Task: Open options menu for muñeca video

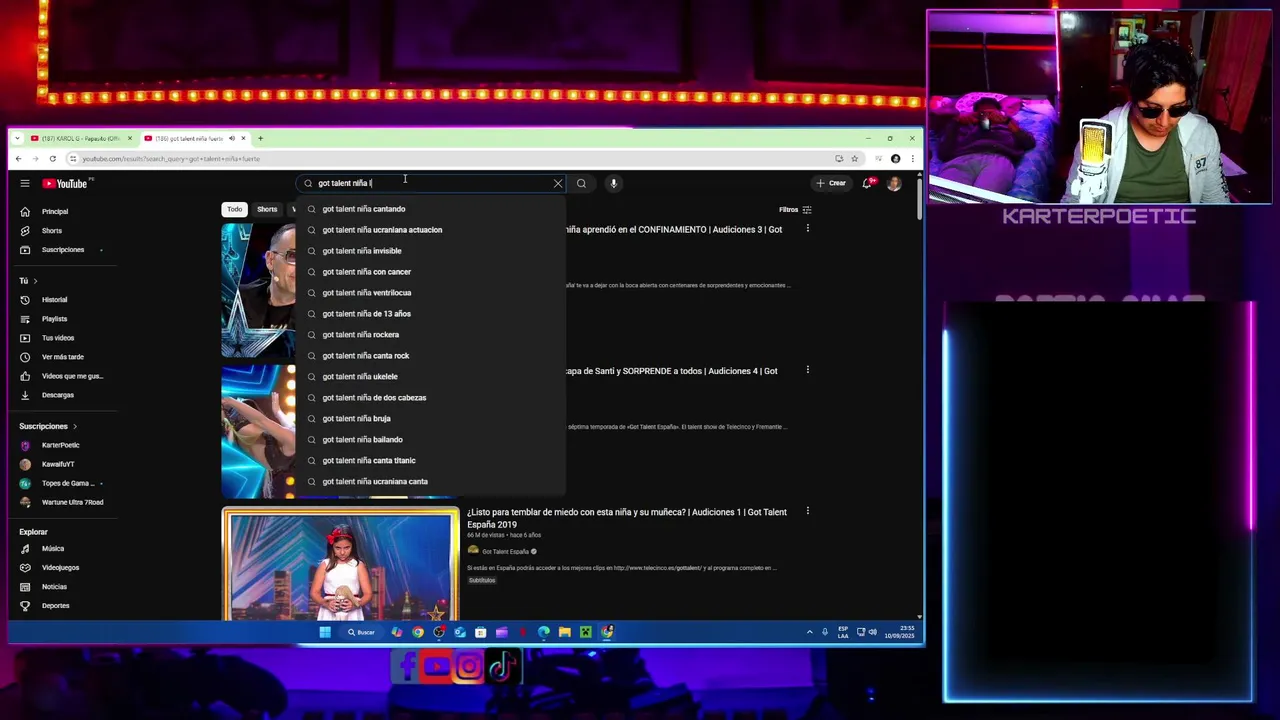Action: (x=808, y=511)
